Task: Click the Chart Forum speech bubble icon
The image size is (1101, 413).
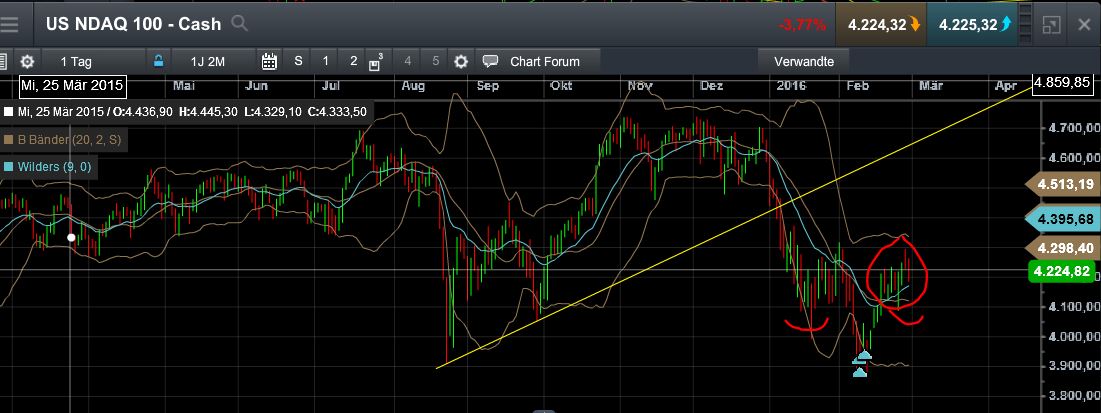Action: tap(490, 61)
